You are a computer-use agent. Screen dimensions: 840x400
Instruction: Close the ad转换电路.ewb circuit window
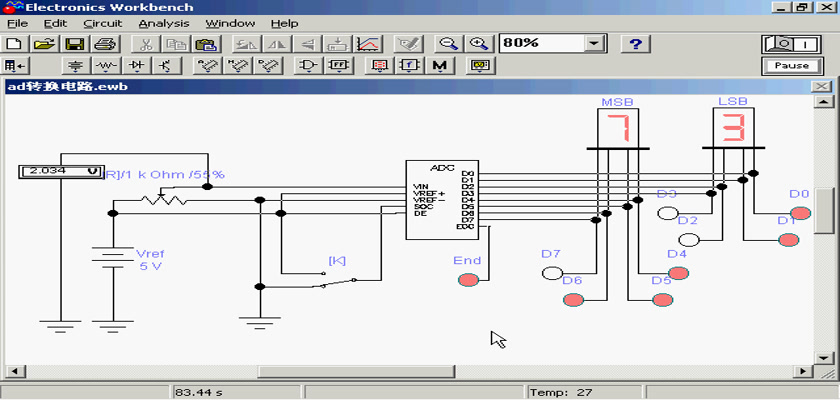tap(821, 86)
